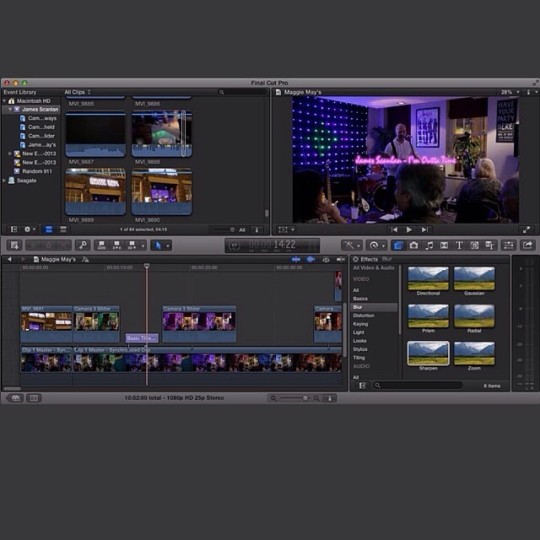Image resolution: width=540 pixels, height=540 pixels.
Task: Select the Distortion effects category
Action: pos(363,315)
